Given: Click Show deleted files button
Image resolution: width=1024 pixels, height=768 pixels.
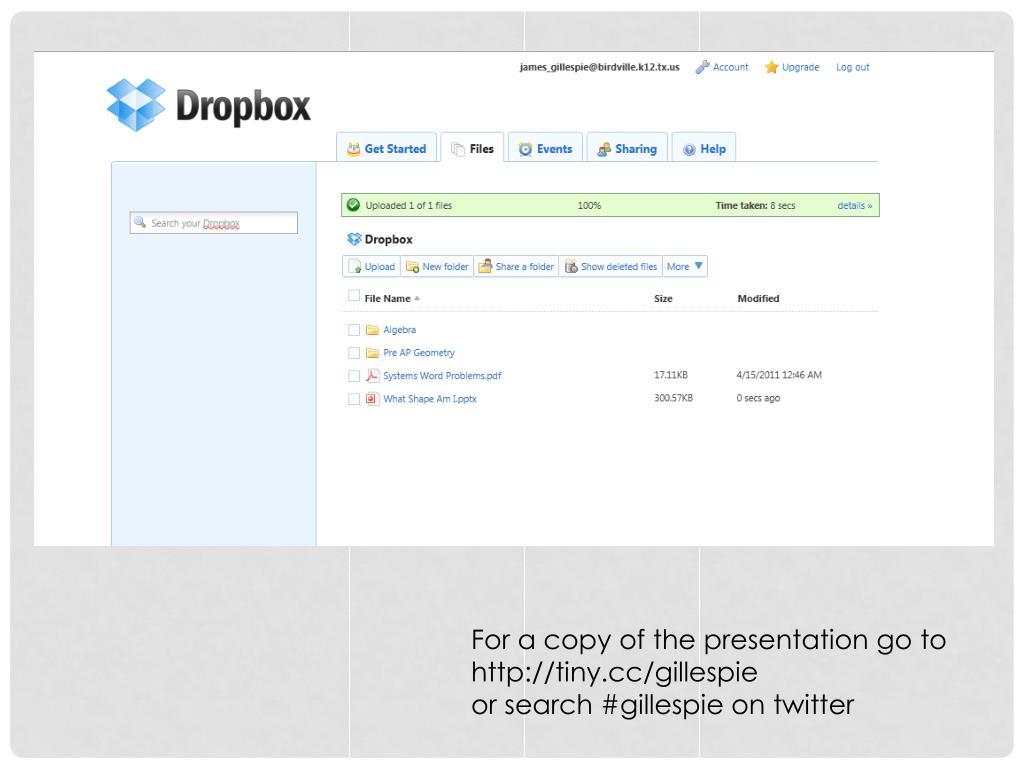Looking at the screenshot, I should [611, 266].
